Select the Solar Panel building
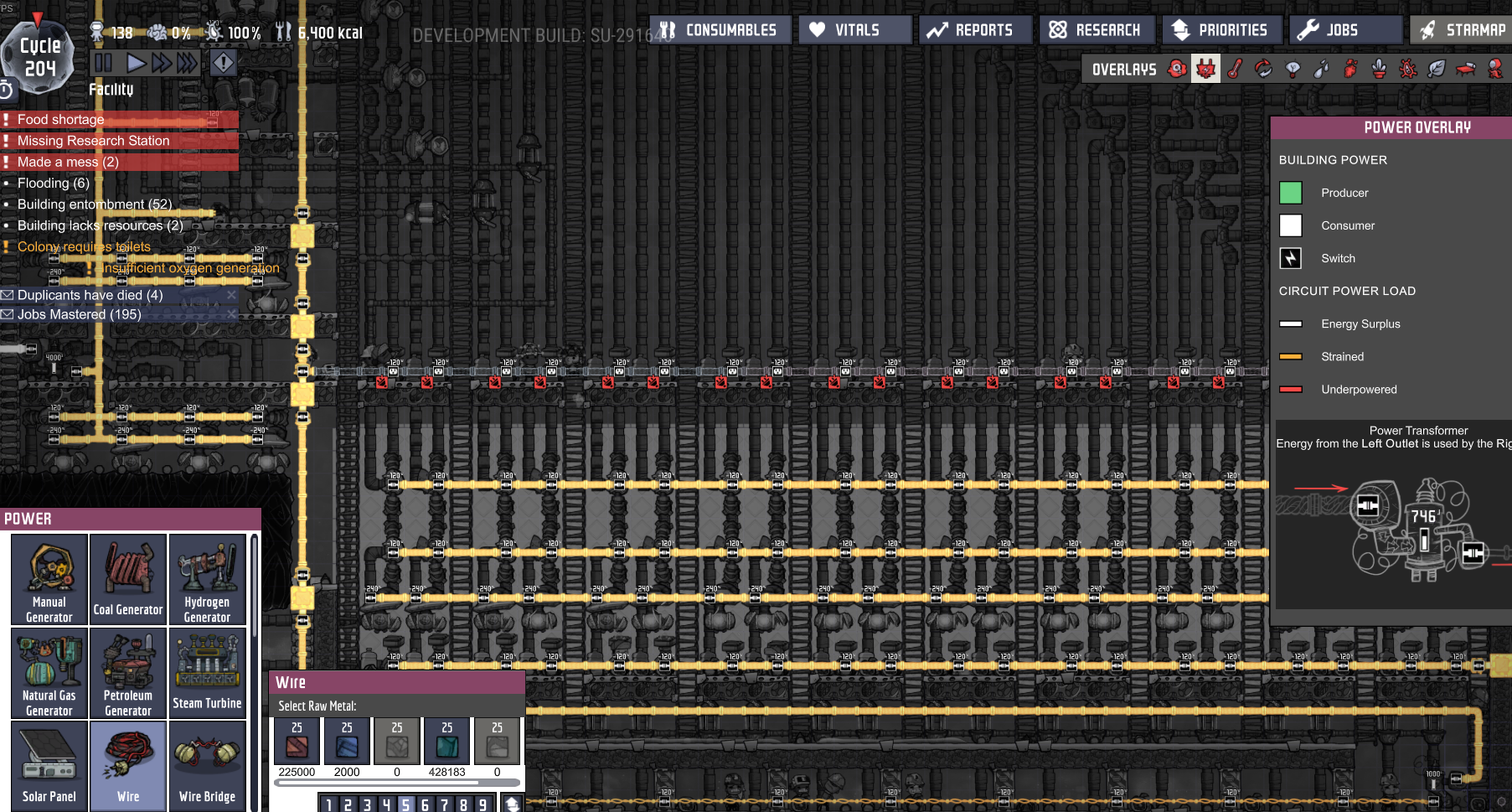The width and height of the screenshot is (1512, 812). (x=49, y=765)
